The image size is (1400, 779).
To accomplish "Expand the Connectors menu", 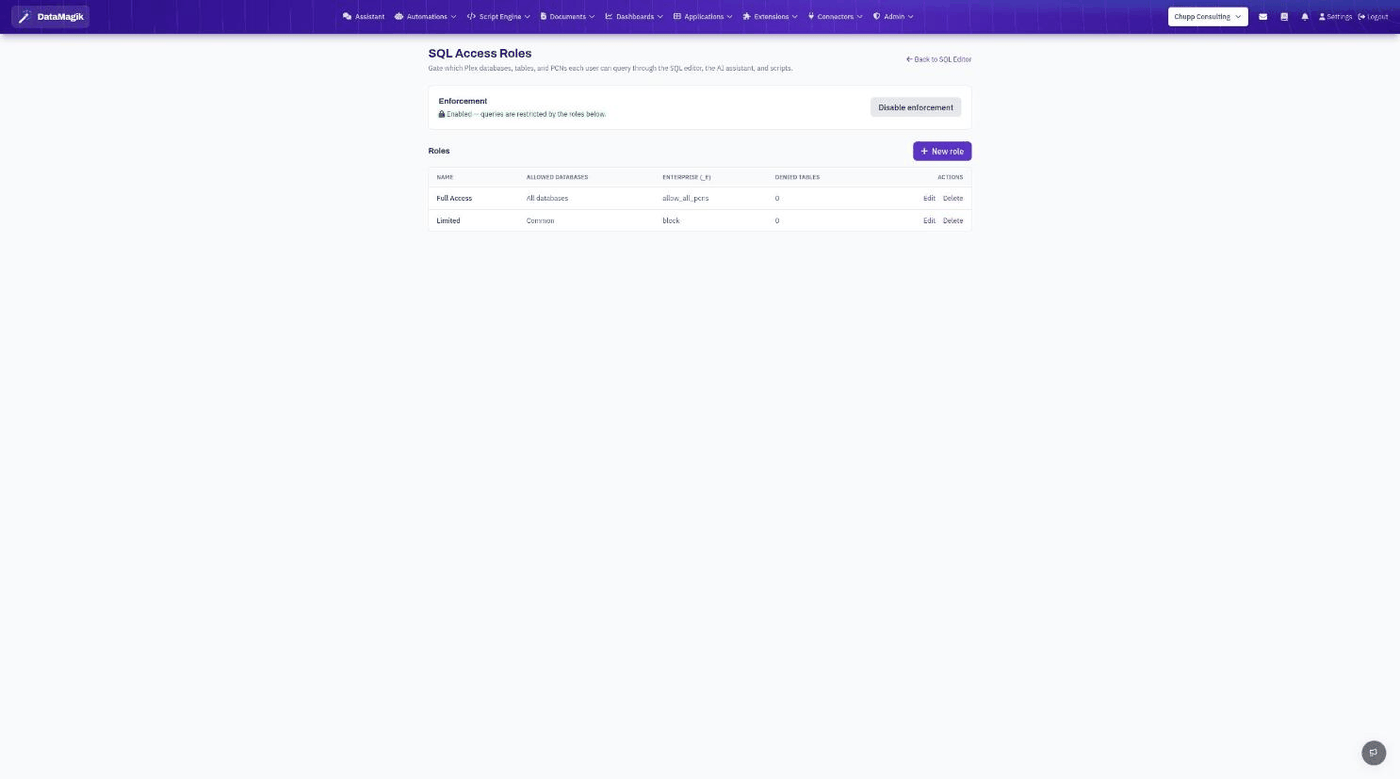I will [835, 17].
